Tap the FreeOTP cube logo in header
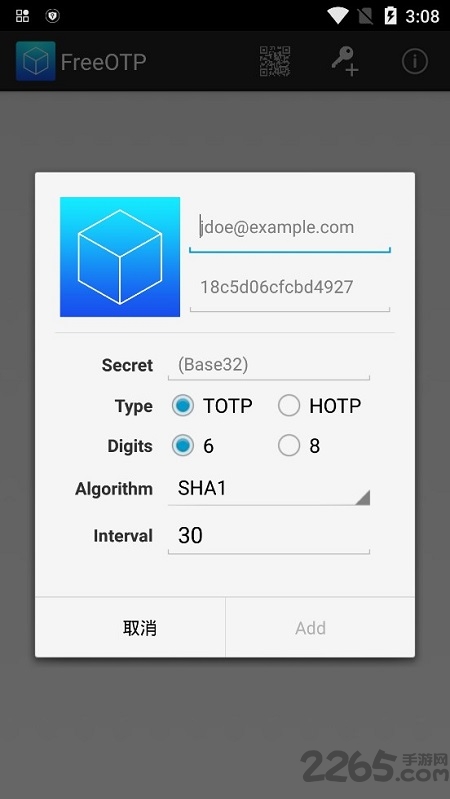The height and width of the screenshot is (799, 450). pyautogui.click(x=36, y=61)
